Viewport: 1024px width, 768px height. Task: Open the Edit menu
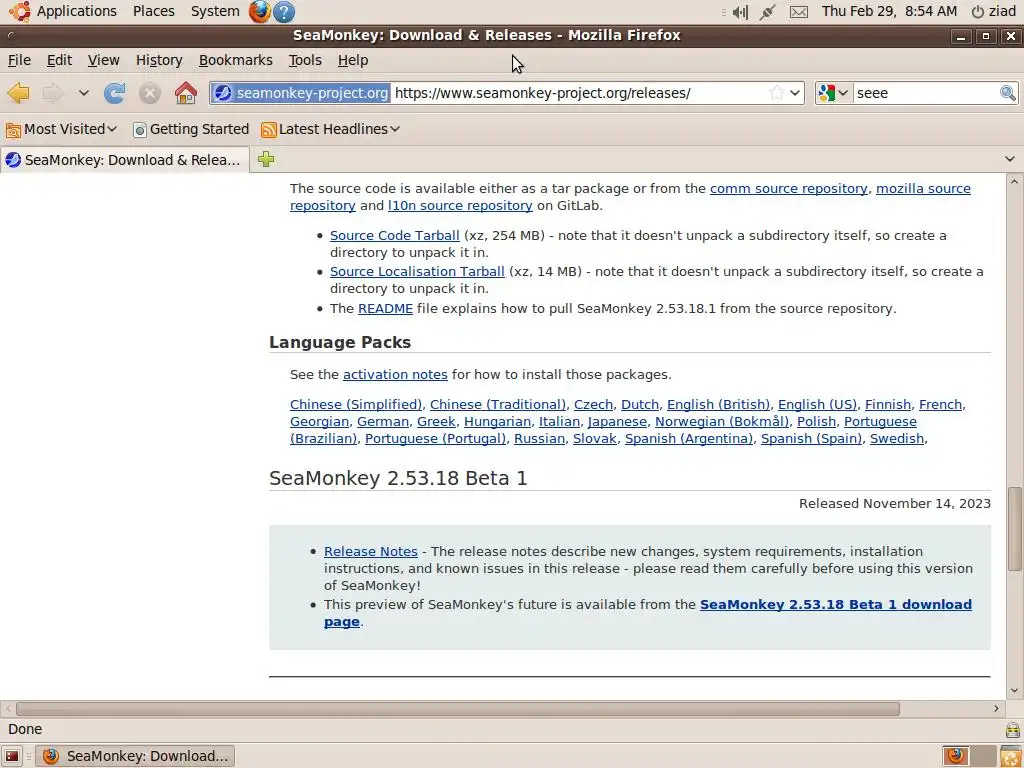click(59, 60)
